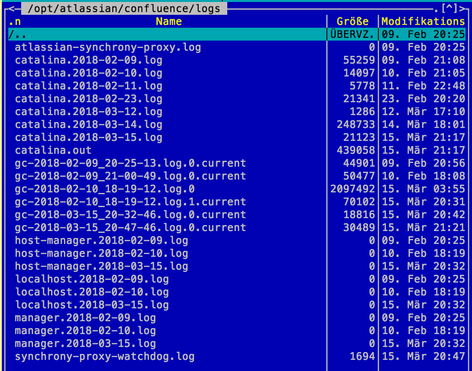Select host-manager.2018-02-10.log

[101, 253]
